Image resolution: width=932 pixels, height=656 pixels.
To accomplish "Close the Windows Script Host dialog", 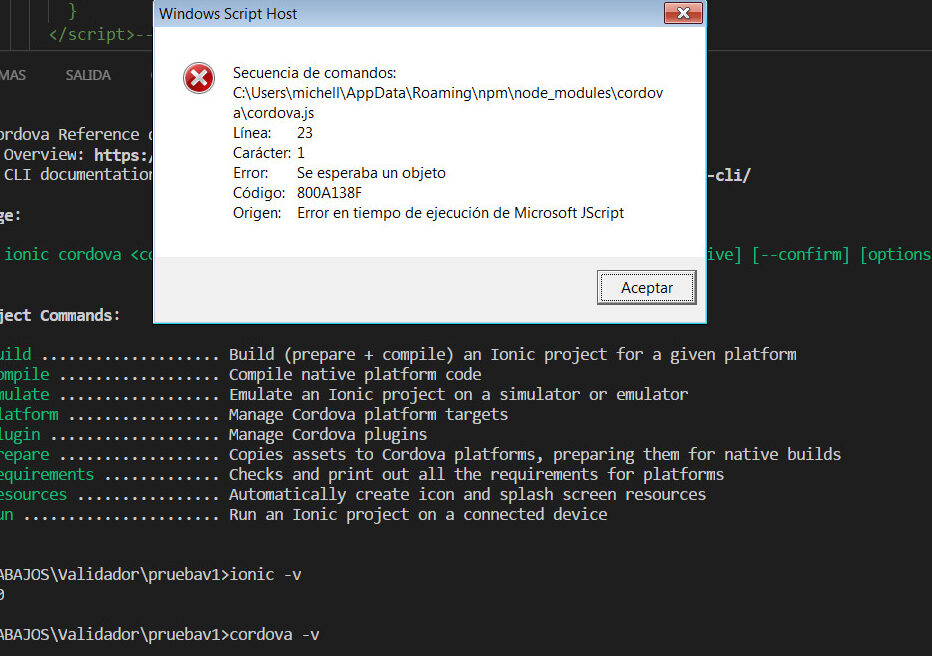I will pos(682,14).
